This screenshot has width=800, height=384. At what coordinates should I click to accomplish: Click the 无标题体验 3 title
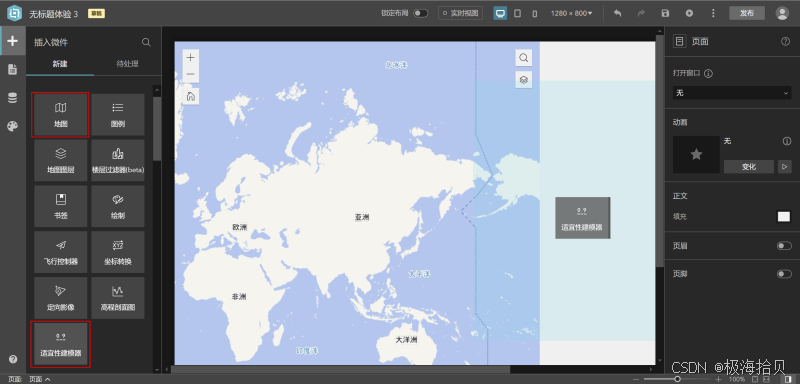54,14
